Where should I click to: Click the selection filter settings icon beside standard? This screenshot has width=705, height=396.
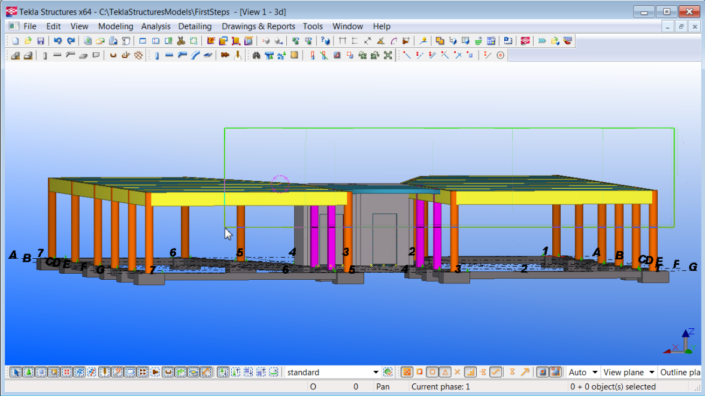[388, 372]
